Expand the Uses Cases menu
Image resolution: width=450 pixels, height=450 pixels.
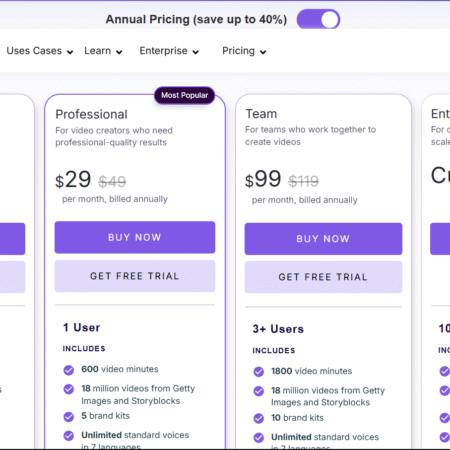(40, 51)
